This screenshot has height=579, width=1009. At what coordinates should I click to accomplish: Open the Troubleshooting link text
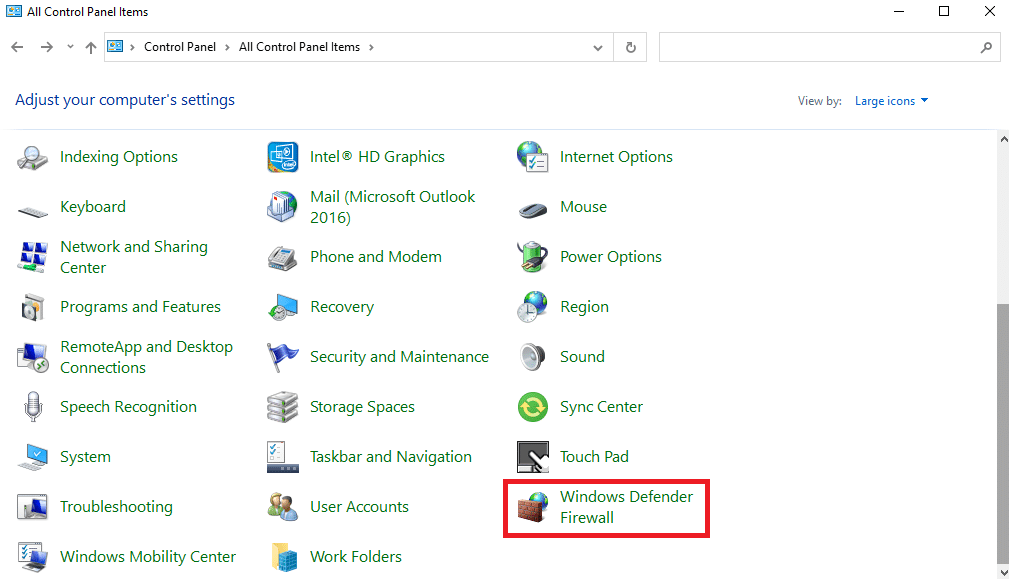[116, 507]
